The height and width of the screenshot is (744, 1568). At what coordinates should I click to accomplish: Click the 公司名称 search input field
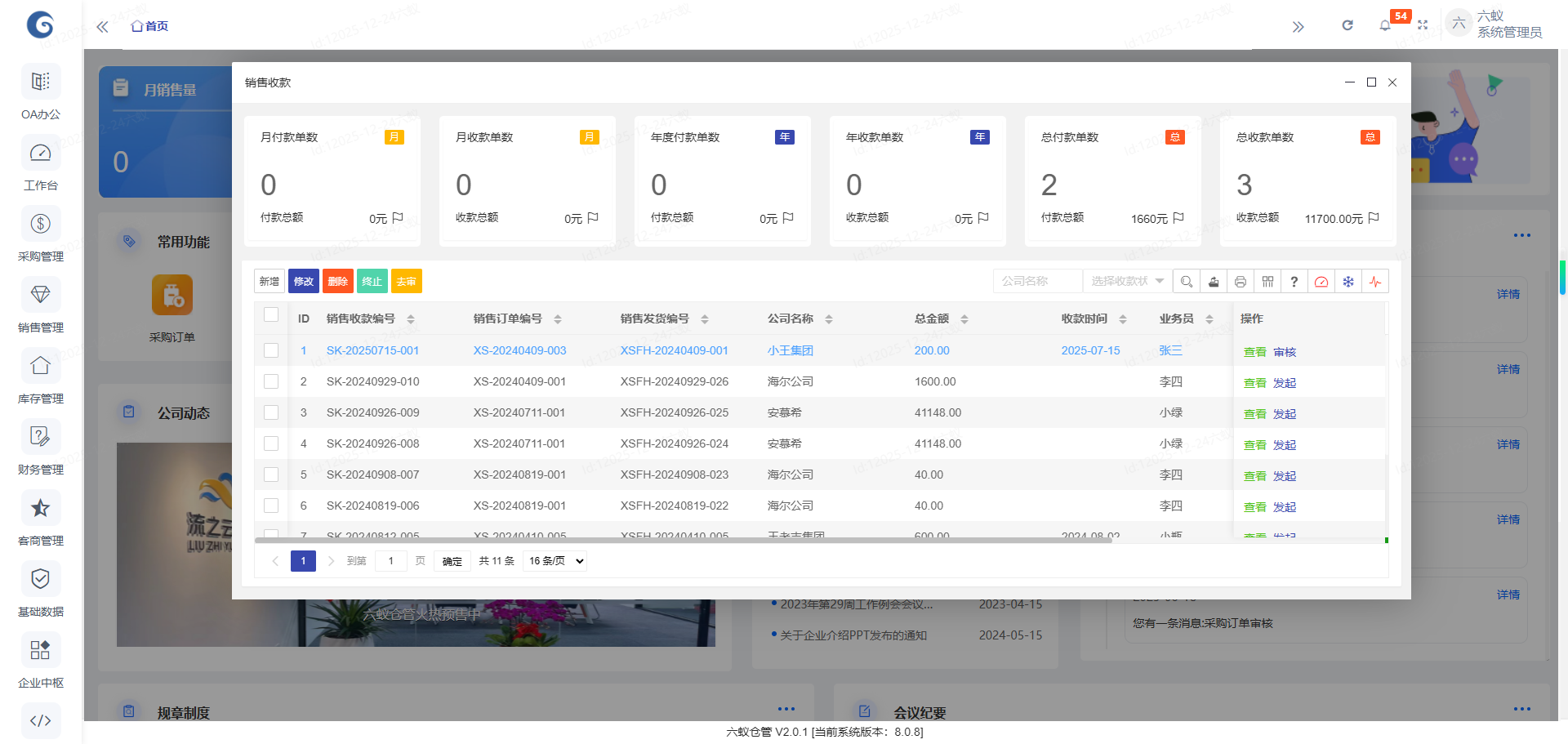(1036, 280)
